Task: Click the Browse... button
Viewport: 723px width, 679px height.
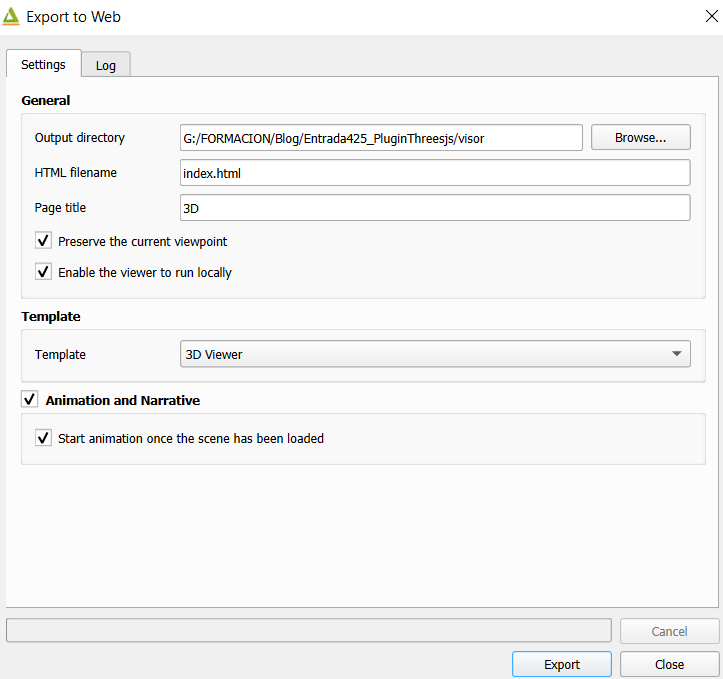Action: coord(640,137)
